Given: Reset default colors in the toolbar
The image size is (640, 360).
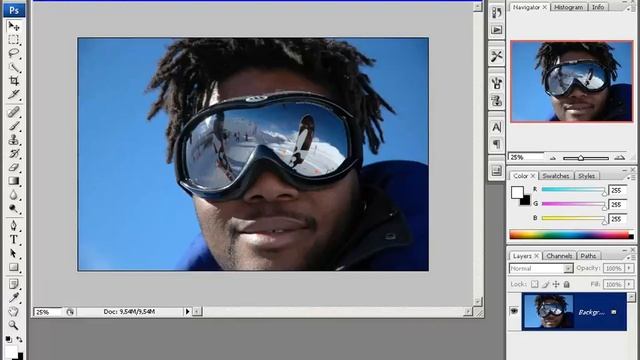Looking at the screenshot, I should 9,339.
